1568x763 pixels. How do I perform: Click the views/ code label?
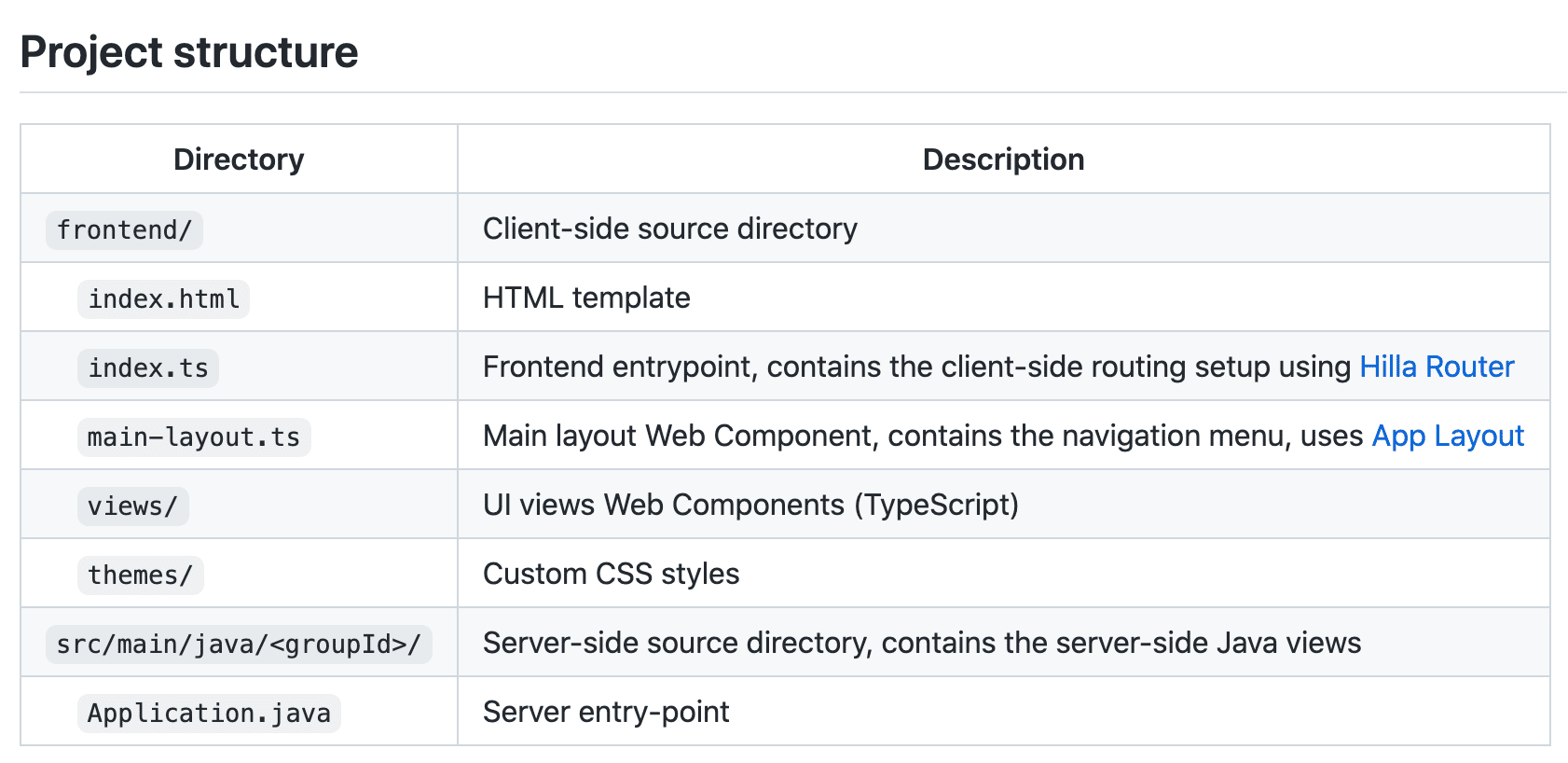[132, 506]
